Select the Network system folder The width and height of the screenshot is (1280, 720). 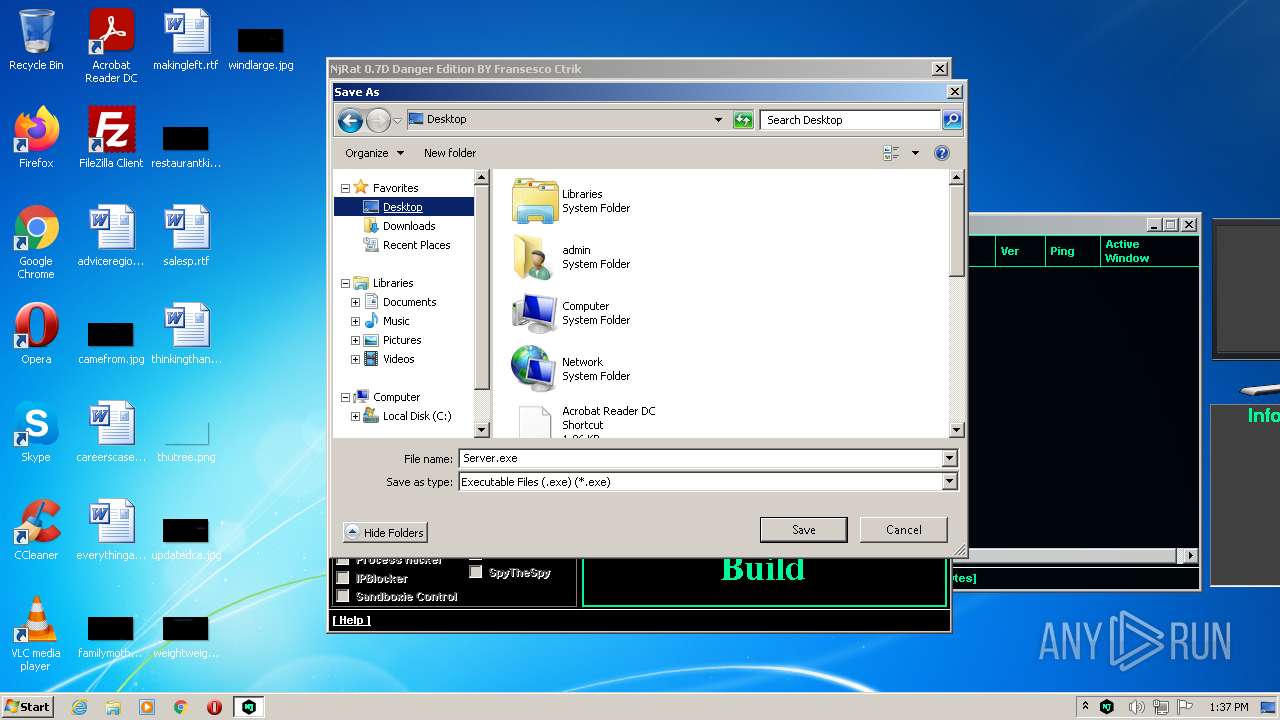pos(575,369)
